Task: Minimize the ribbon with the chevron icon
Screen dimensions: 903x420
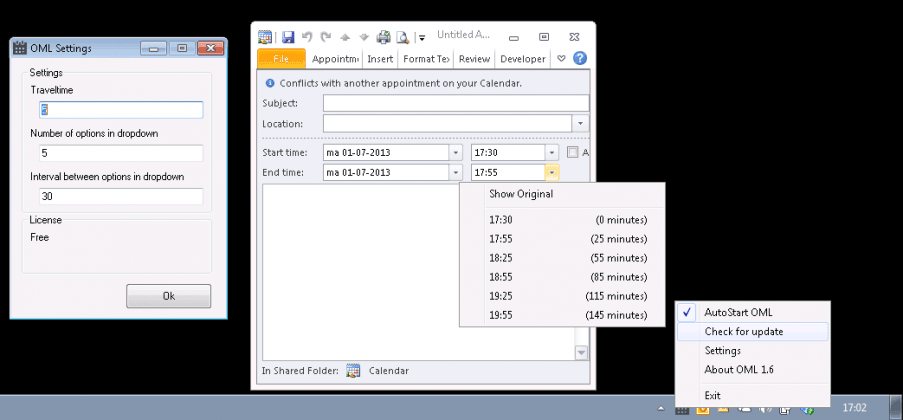Action: click(x=561, y=59)
